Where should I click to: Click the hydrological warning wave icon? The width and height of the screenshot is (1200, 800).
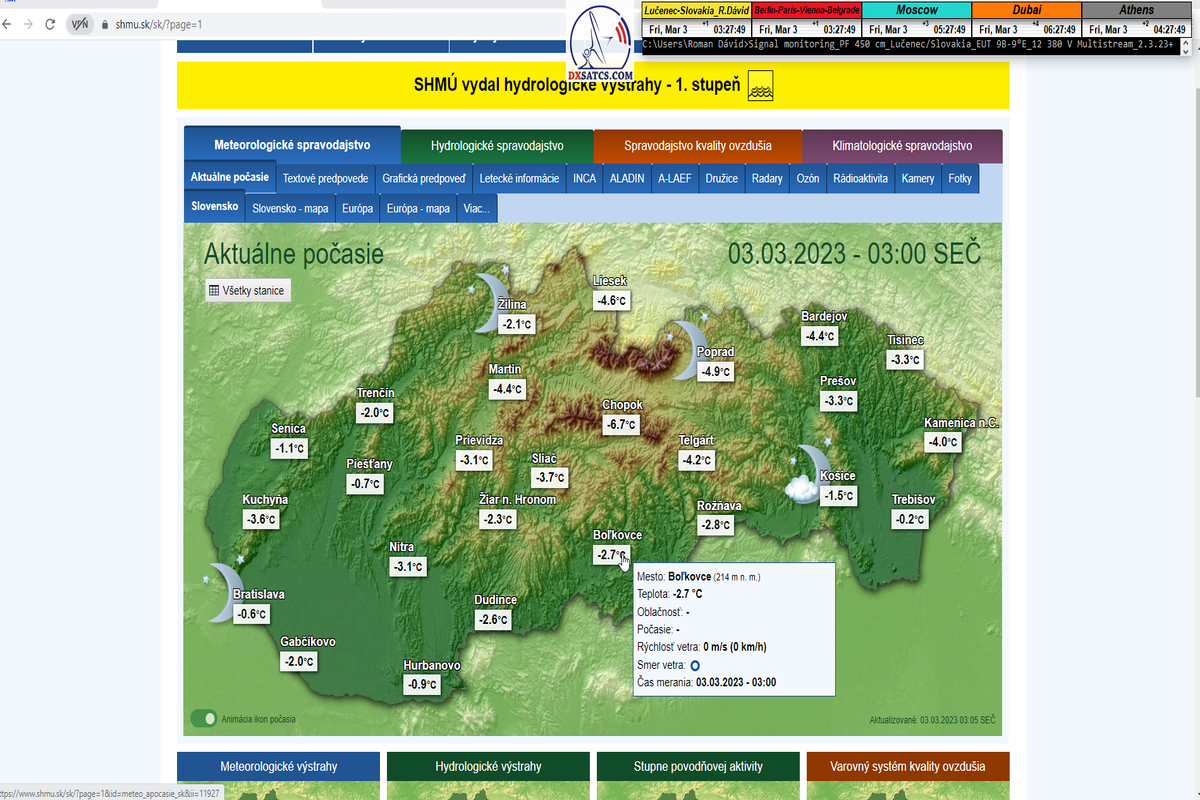click(760, 86)
